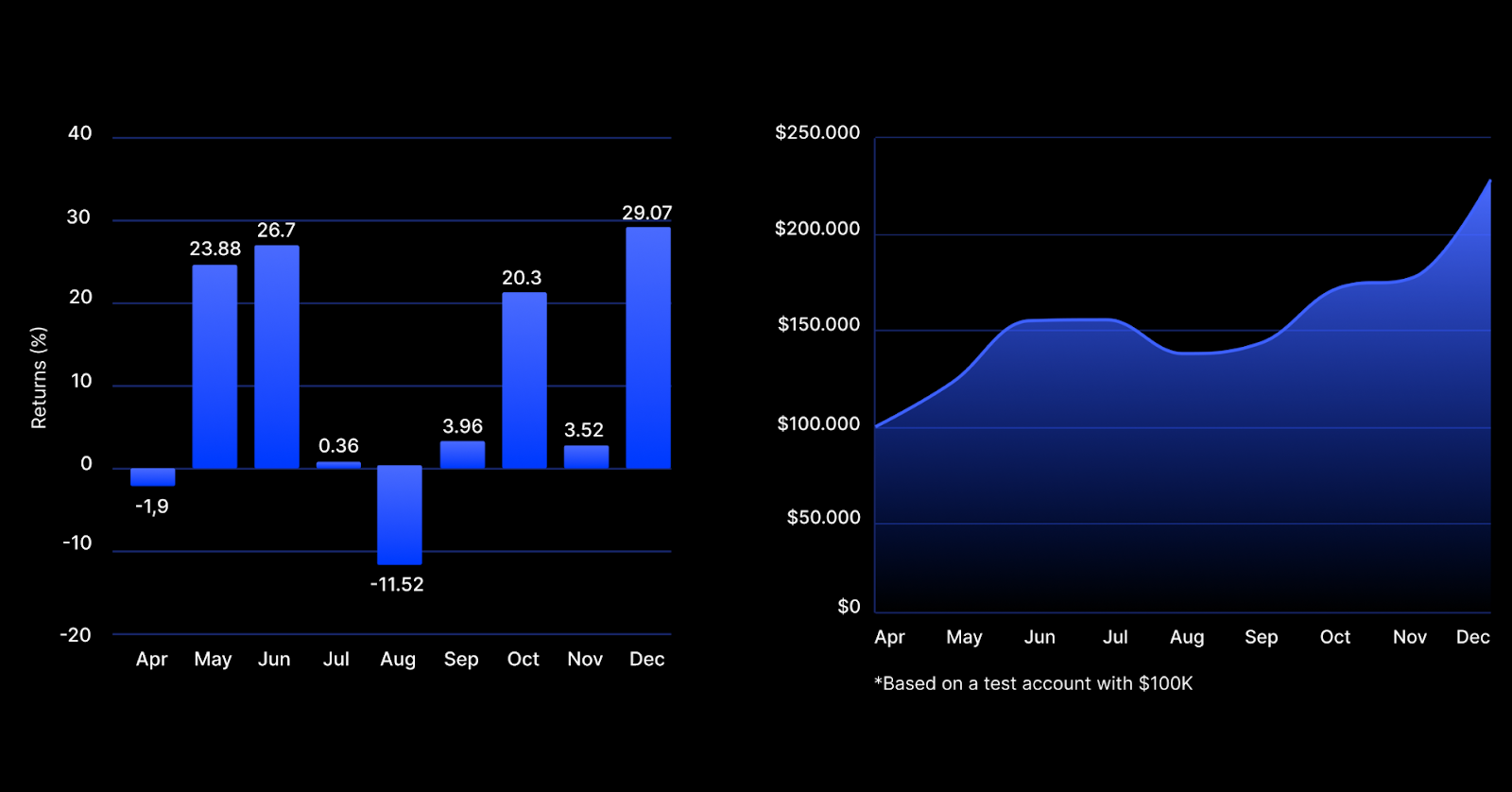The width and height of the screenshot is (1512, 792).
Task: Click Sep label under the bar chart
Action: click(x=461, y=659)
